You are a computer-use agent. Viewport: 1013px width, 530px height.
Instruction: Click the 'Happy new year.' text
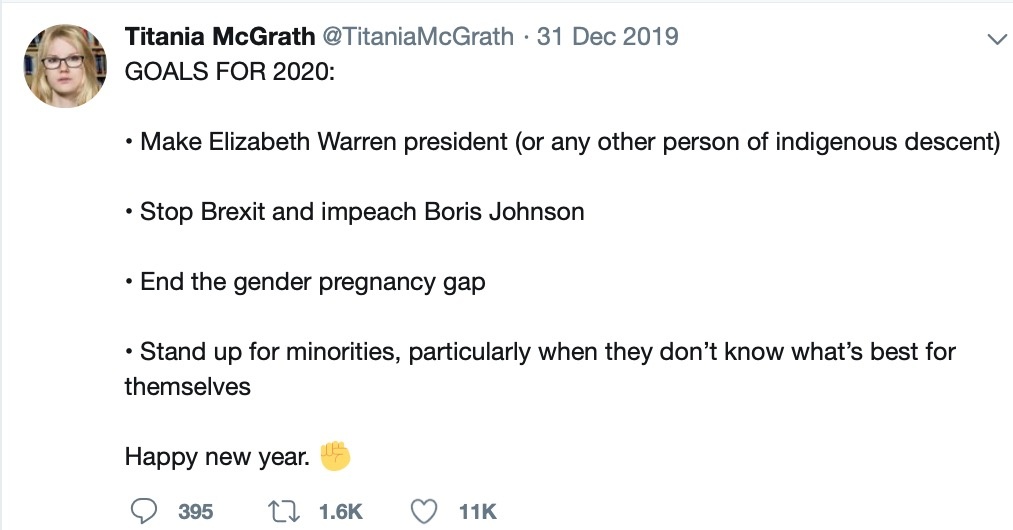(x=217, y=457)
